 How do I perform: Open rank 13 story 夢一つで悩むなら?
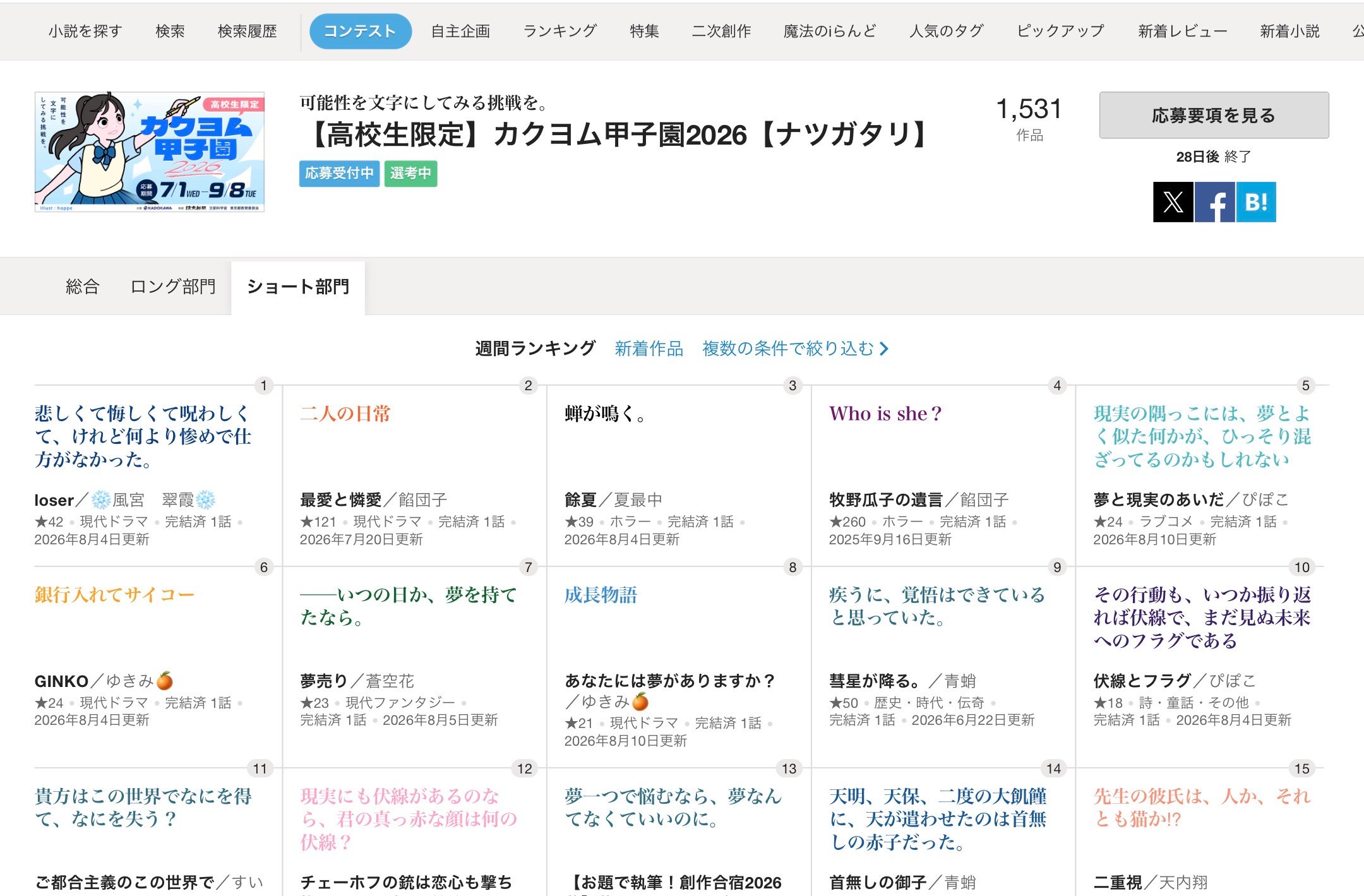click(x=673, y=808)
